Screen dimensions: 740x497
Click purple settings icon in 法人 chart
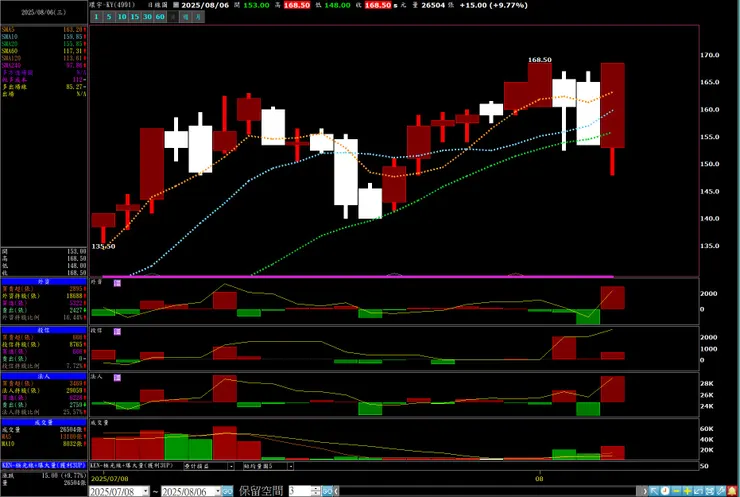117,378
